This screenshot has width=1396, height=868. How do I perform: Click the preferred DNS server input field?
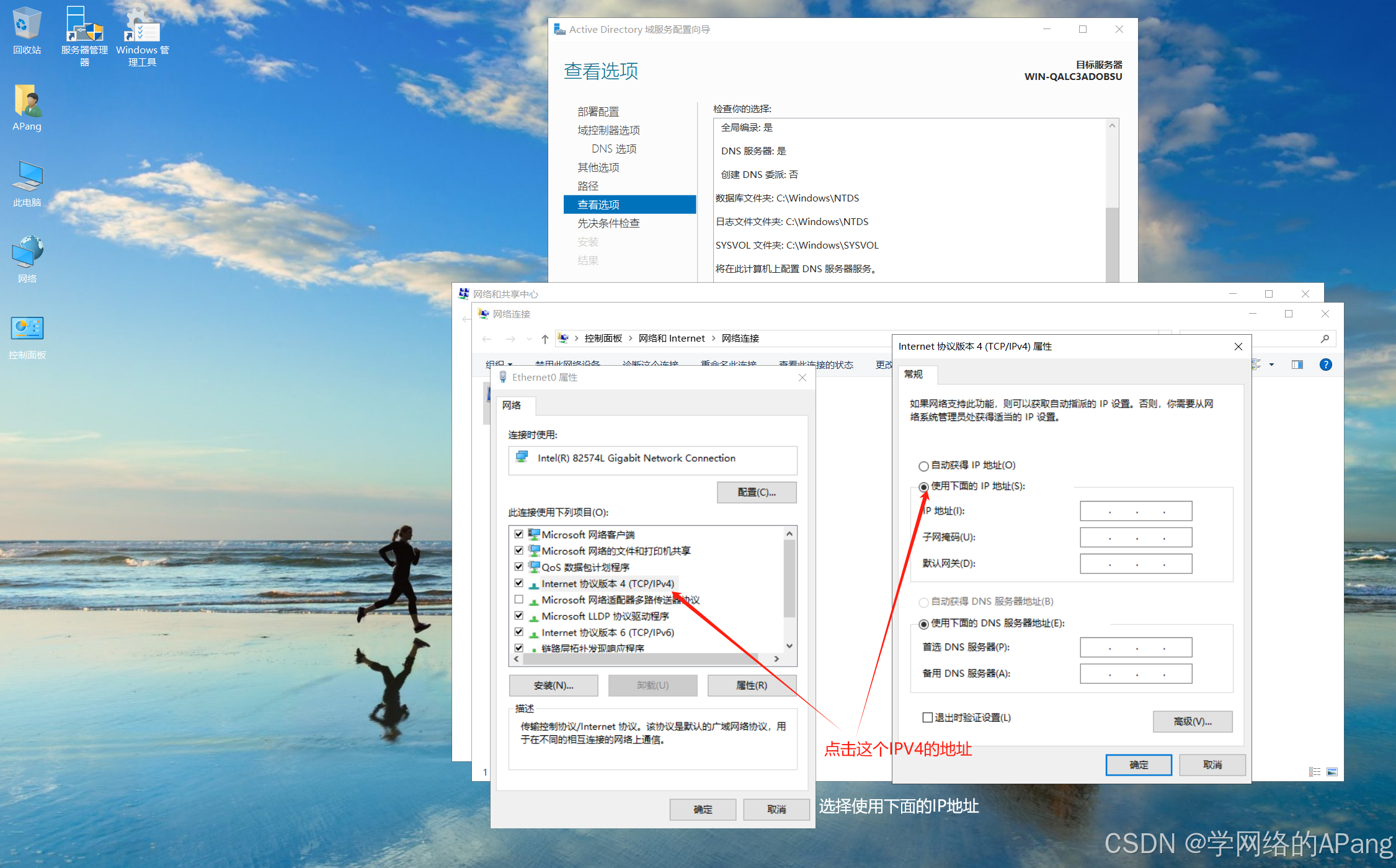click(x=1136, y=647)
